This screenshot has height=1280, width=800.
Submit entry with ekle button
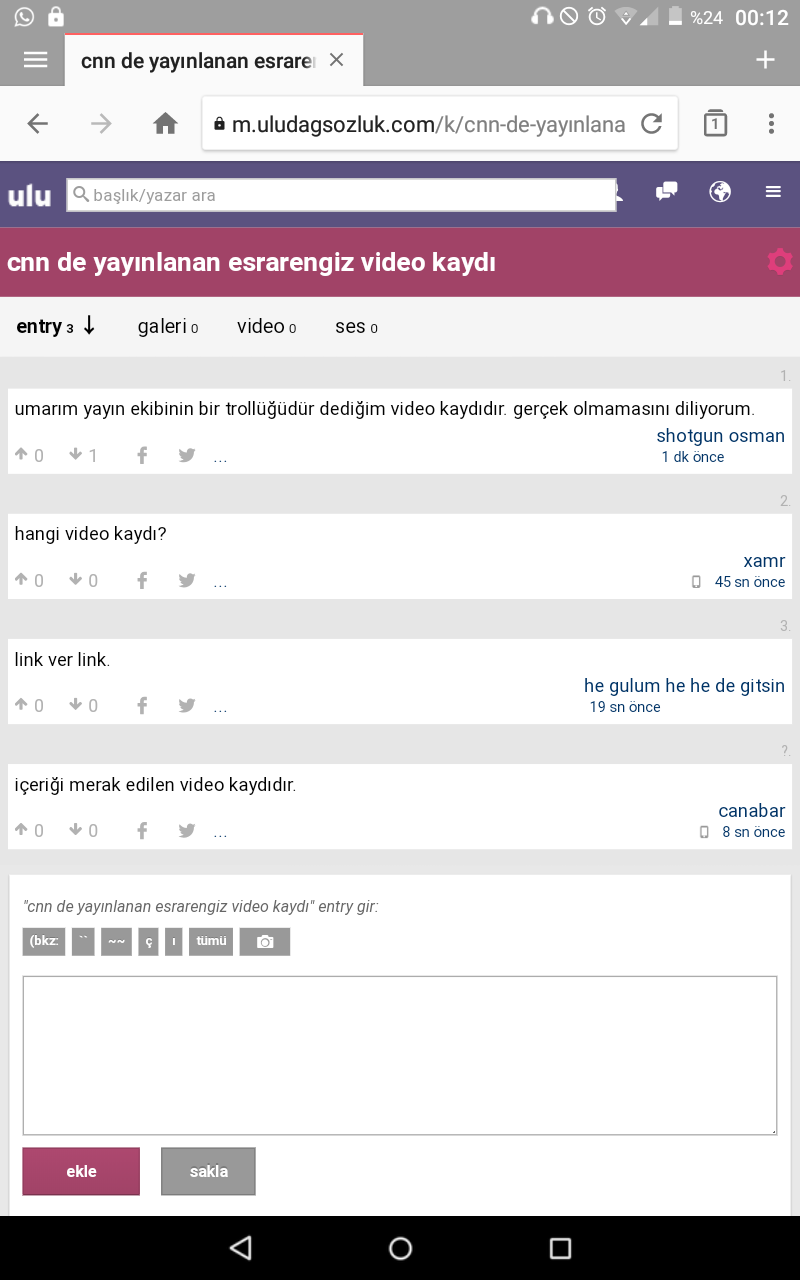81,1171
